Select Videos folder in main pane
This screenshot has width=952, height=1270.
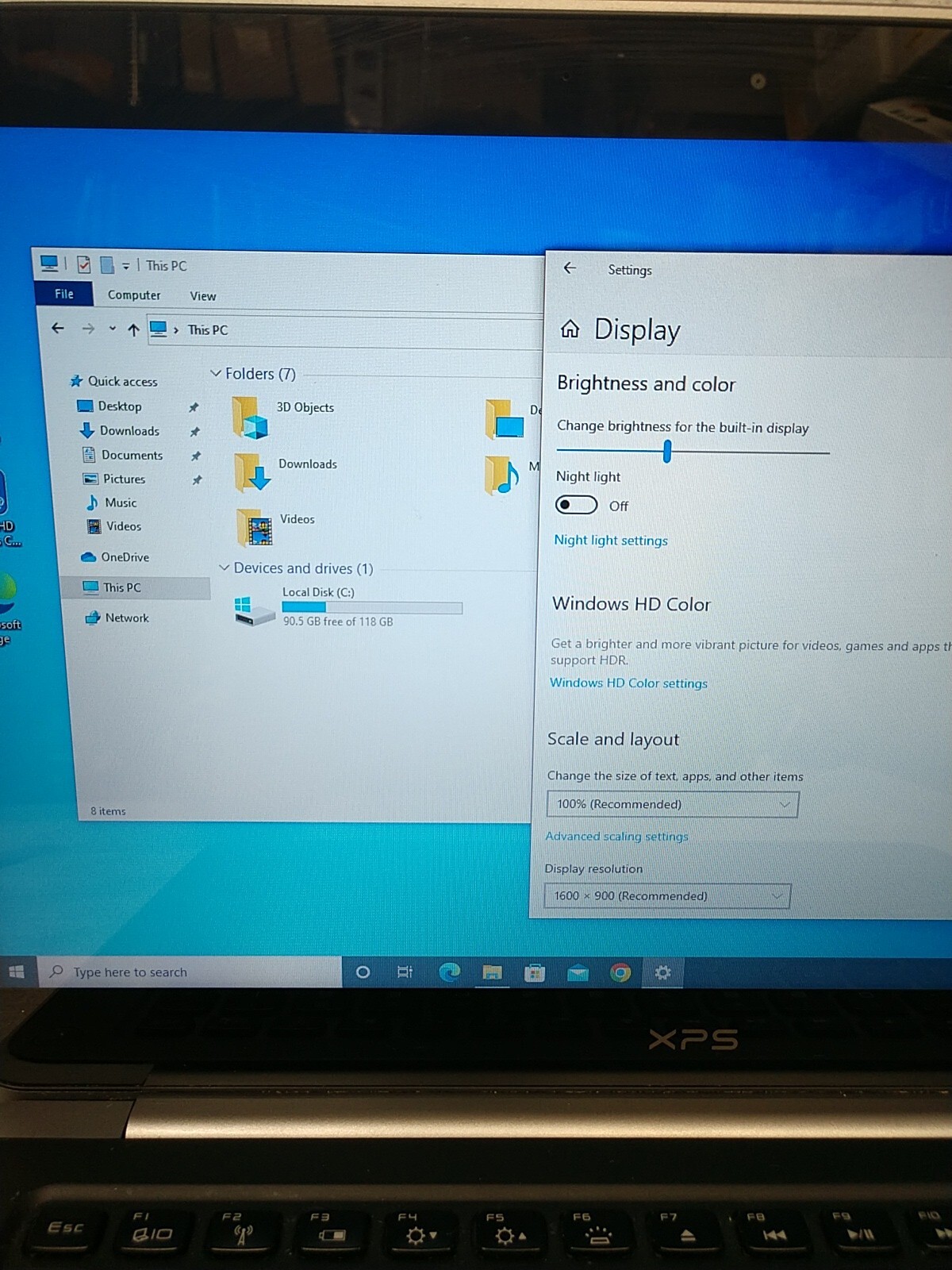tap(277, 528)
